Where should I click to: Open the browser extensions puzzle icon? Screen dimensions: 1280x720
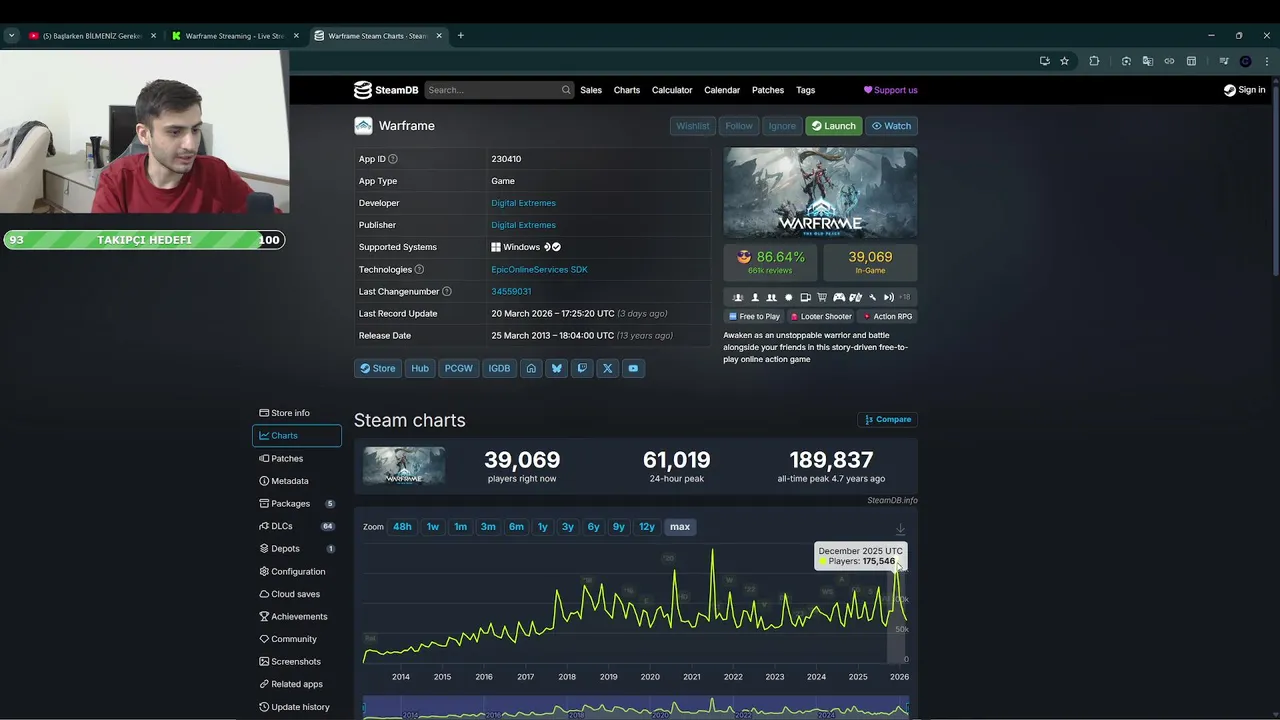pos(1094,61)
